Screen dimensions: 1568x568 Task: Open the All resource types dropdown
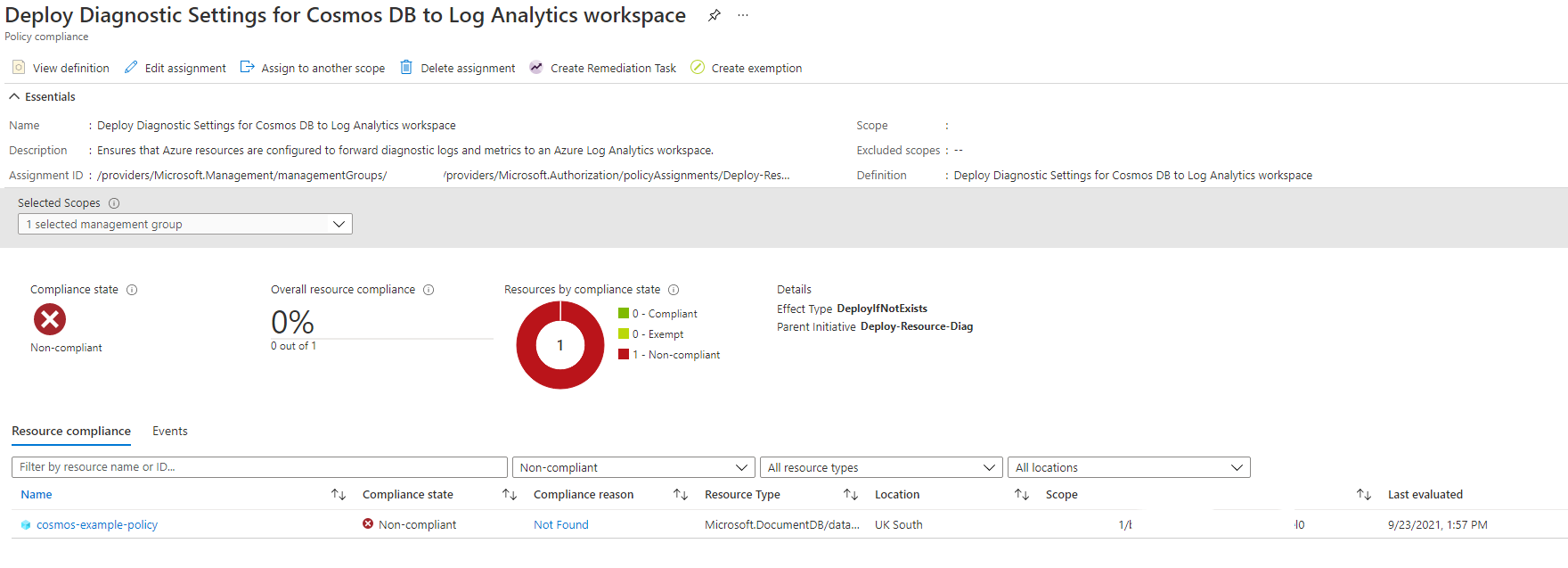(x=881, y=467)
